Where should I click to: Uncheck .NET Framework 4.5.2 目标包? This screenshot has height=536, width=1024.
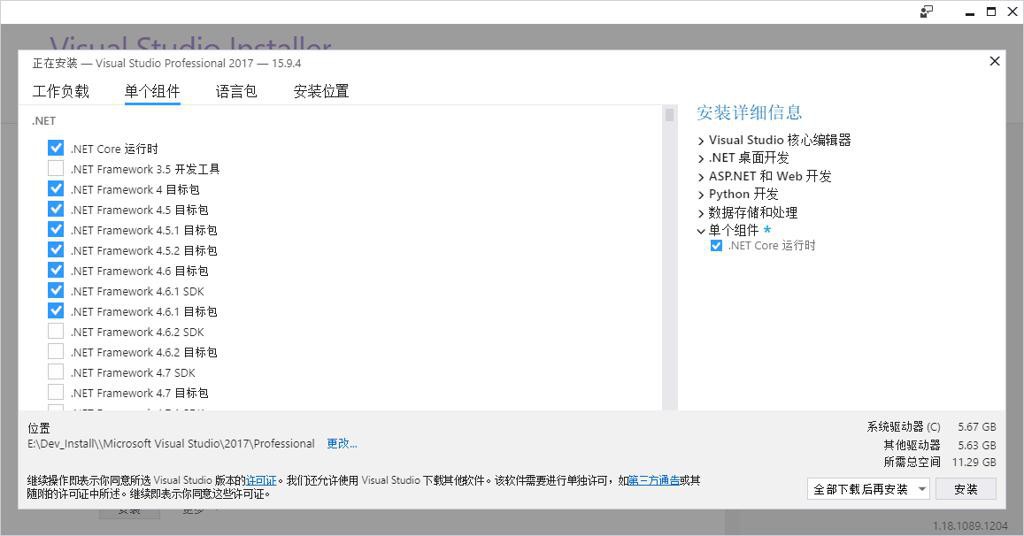56,249
